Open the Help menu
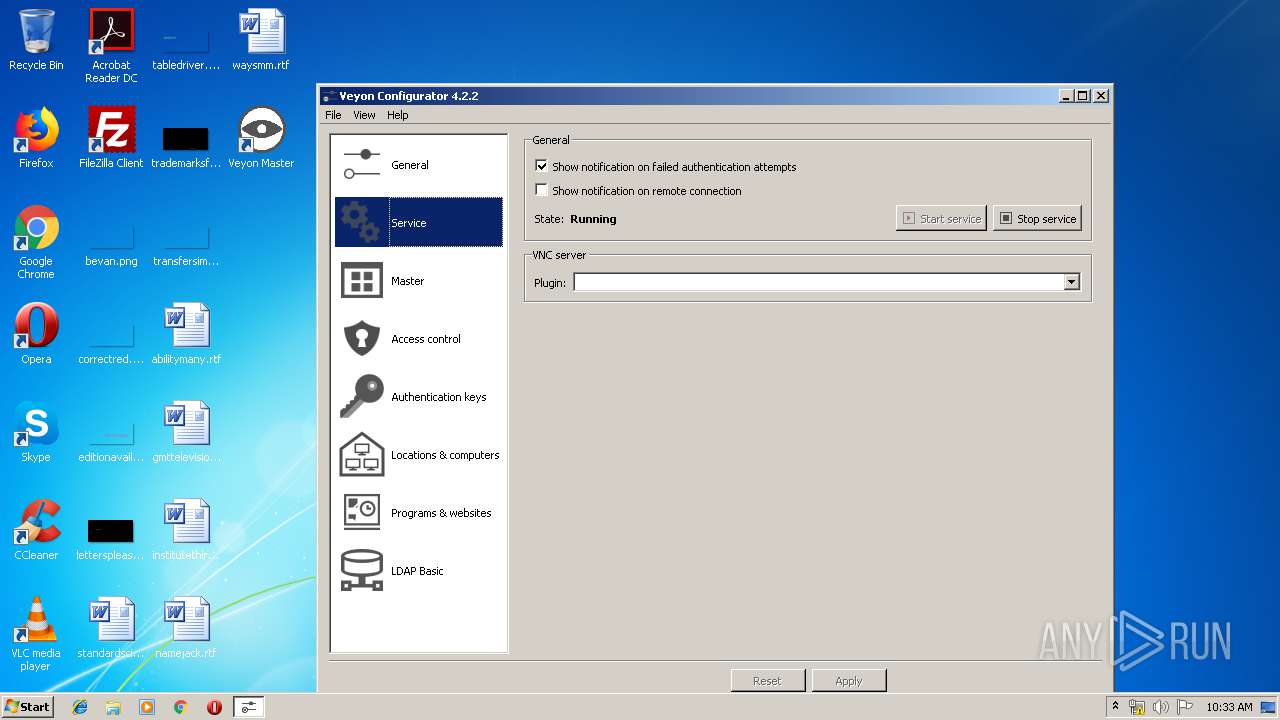The image size is (1280, 720). pos(398,115)
